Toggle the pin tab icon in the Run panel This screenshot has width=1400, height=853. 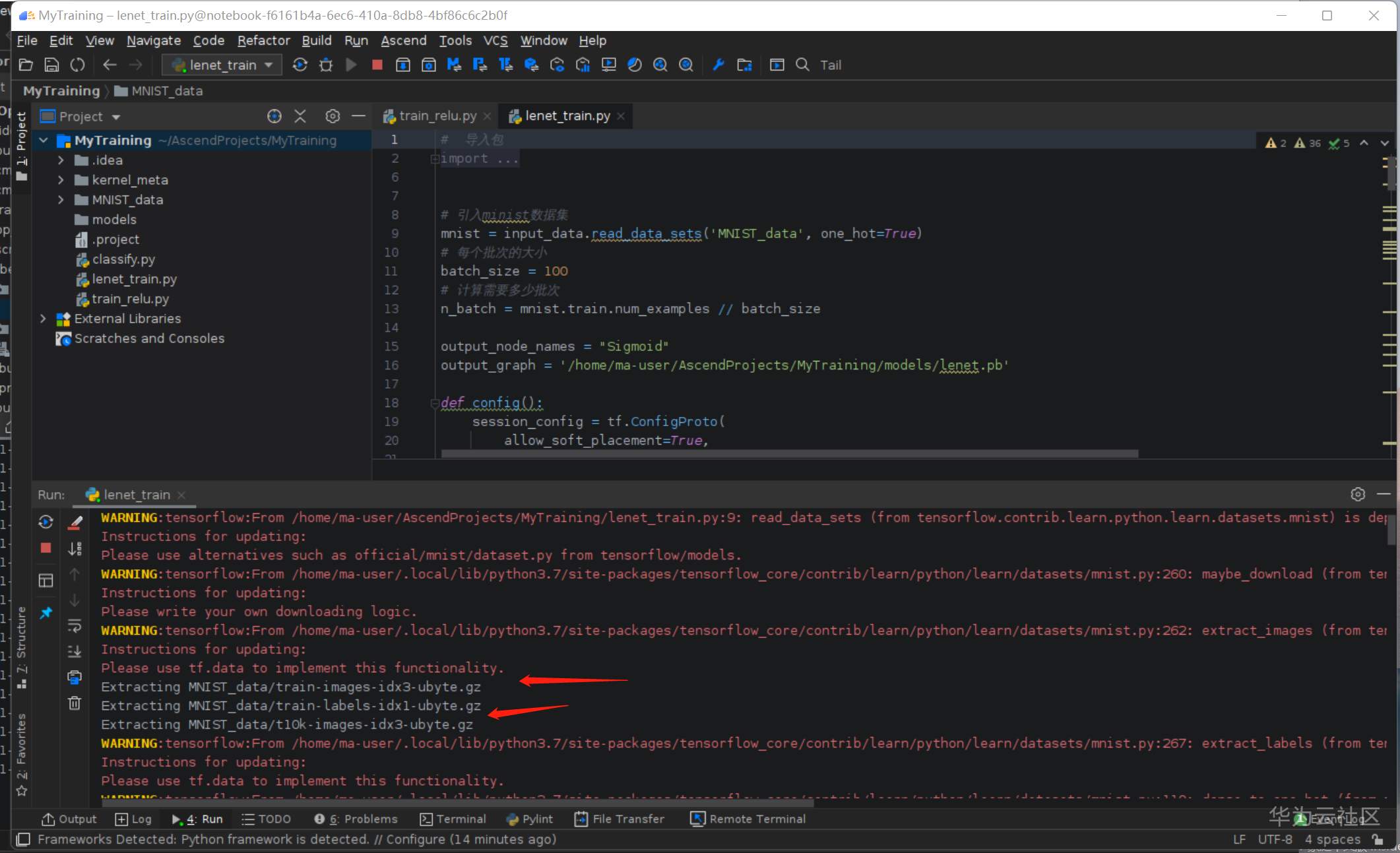pos(46,613)
